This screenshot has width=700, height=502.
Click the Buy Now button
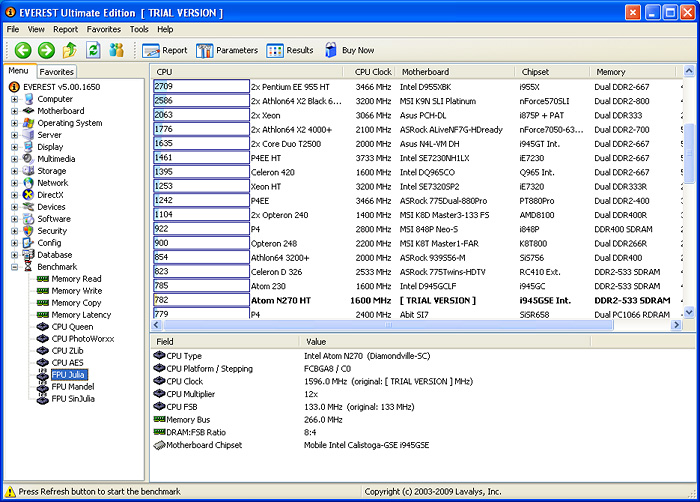349,50
